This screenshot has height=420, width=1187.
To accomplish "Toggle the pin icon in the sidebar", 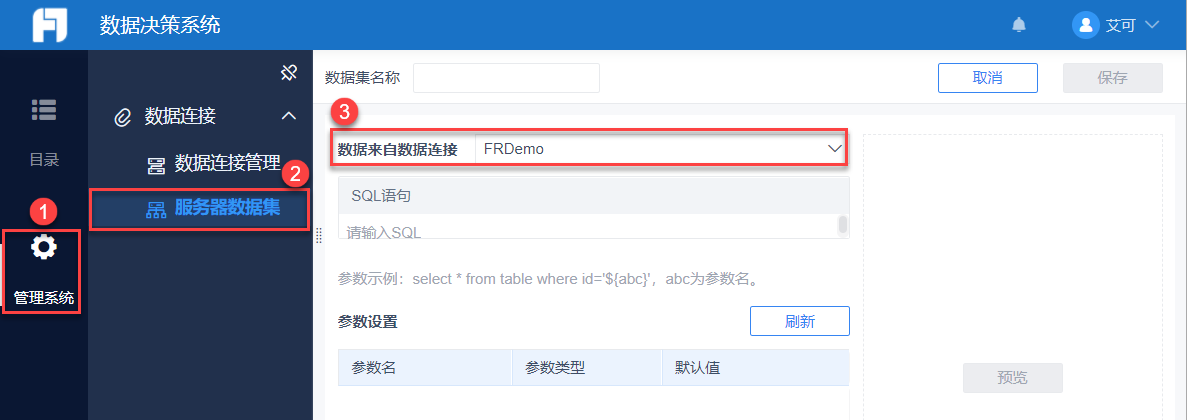I will click(288, 72).
